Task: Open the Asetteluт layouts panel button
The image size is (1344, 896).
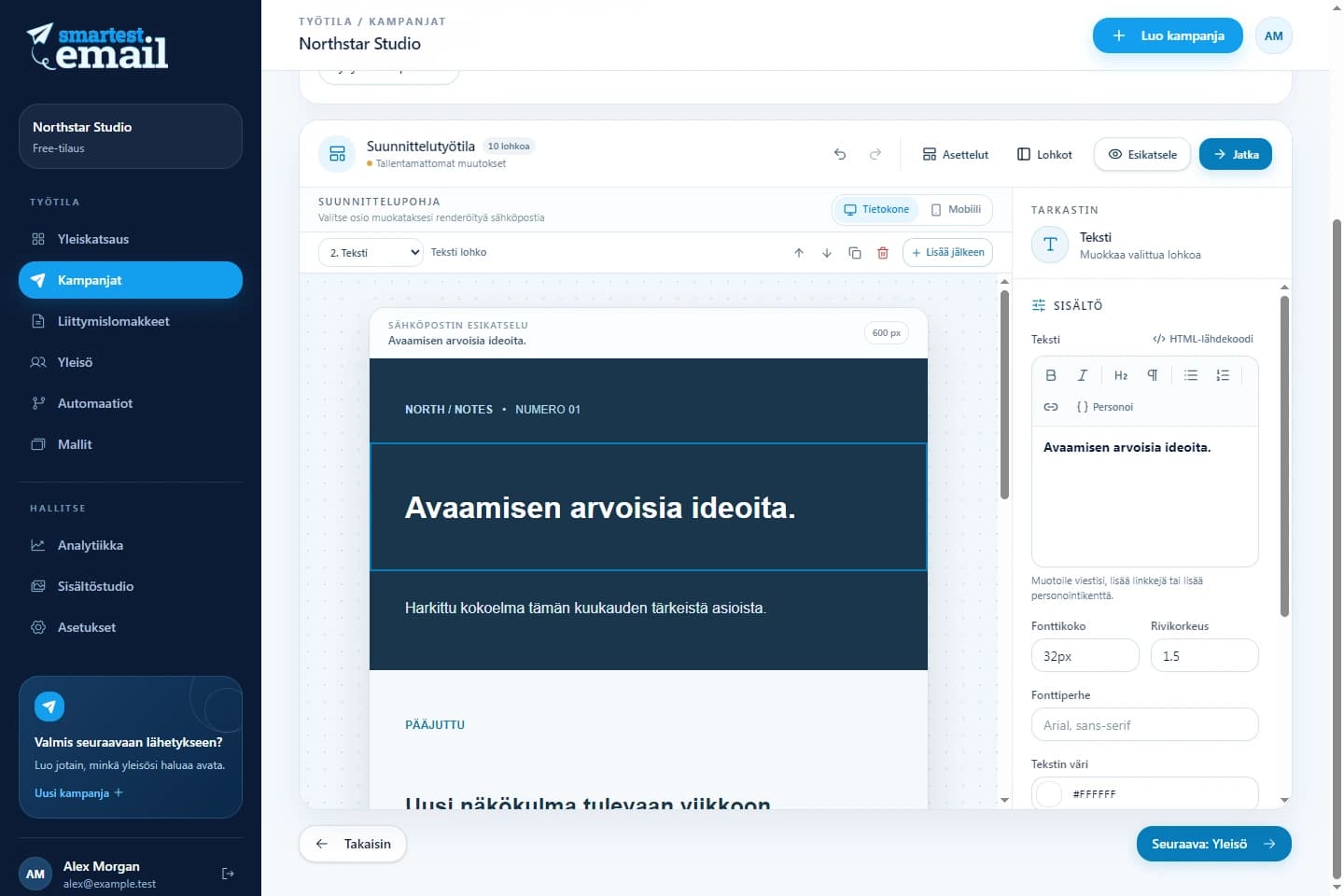Action: point(955,154)
